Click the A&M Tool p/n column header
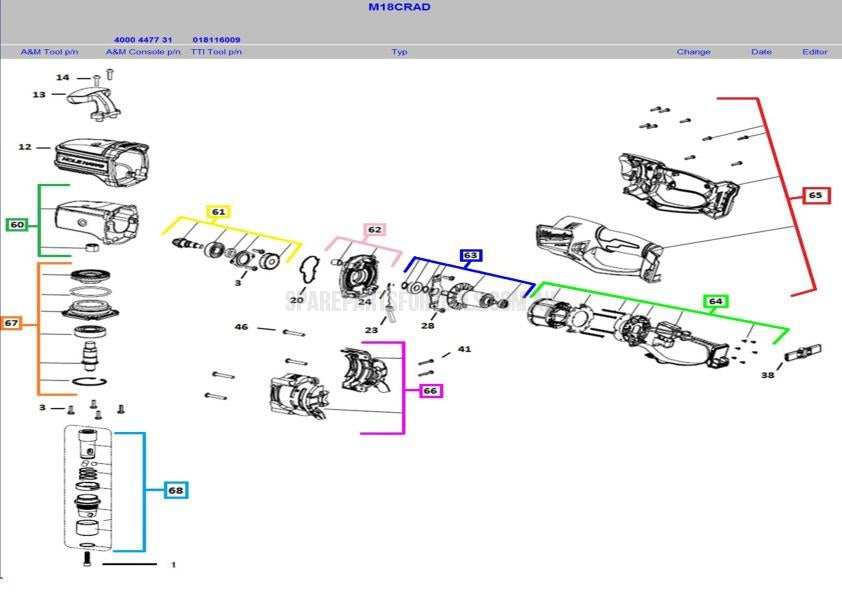The image size is (842, 595). coord(49,52)
